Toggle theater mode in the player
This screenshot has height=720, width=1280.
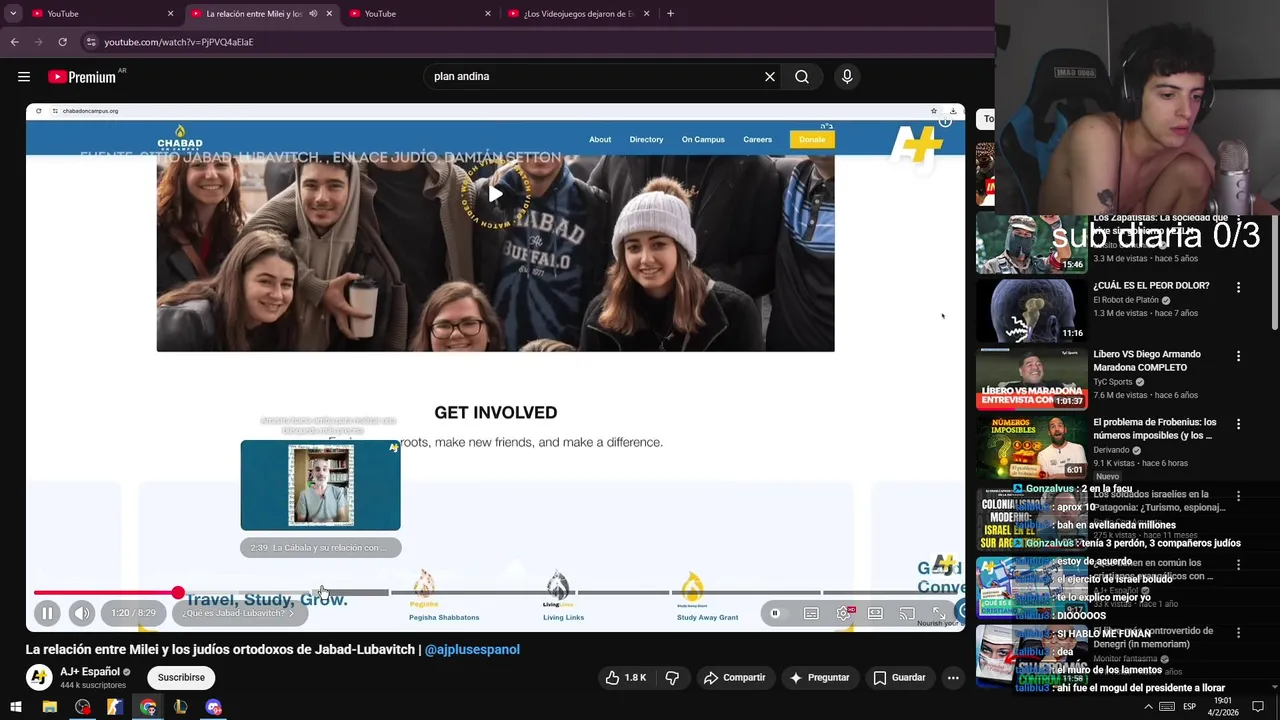point(875,613)
